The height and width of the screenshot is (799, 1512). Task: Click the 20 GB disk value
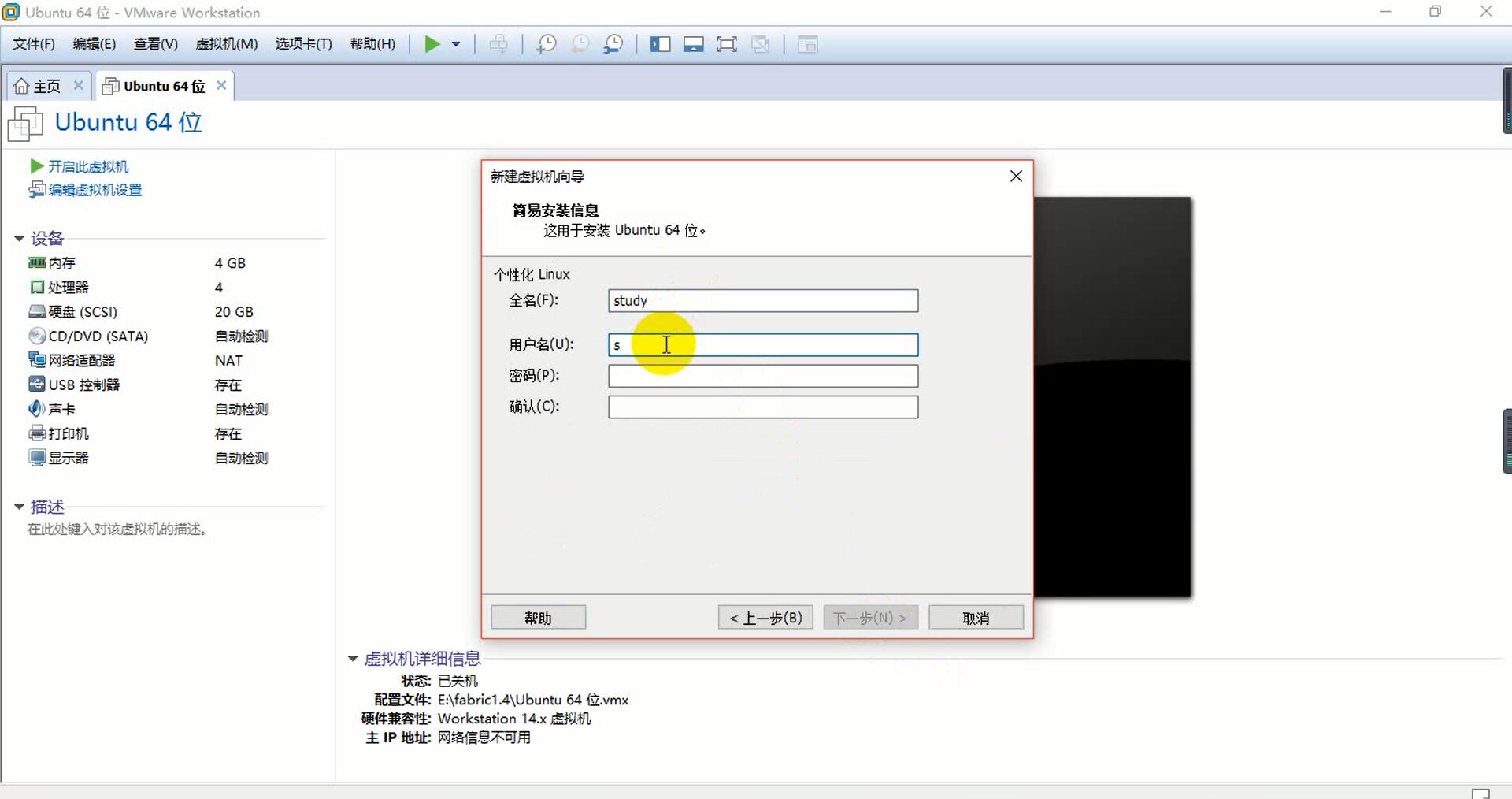tap(234, 312)
